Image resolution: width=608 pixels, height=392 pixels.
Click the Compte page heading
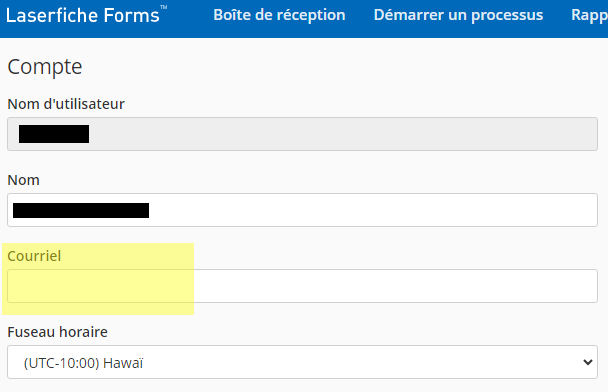pos(45,67)
